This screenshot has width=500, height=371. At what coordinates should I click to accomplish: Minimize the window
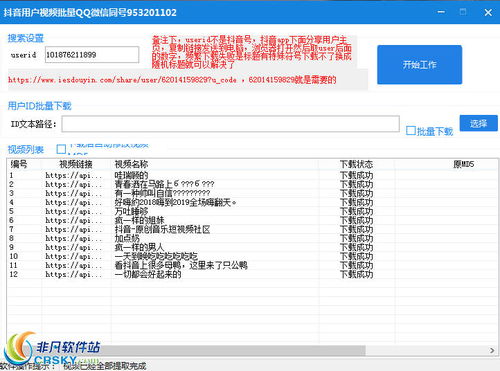(441, 12)
